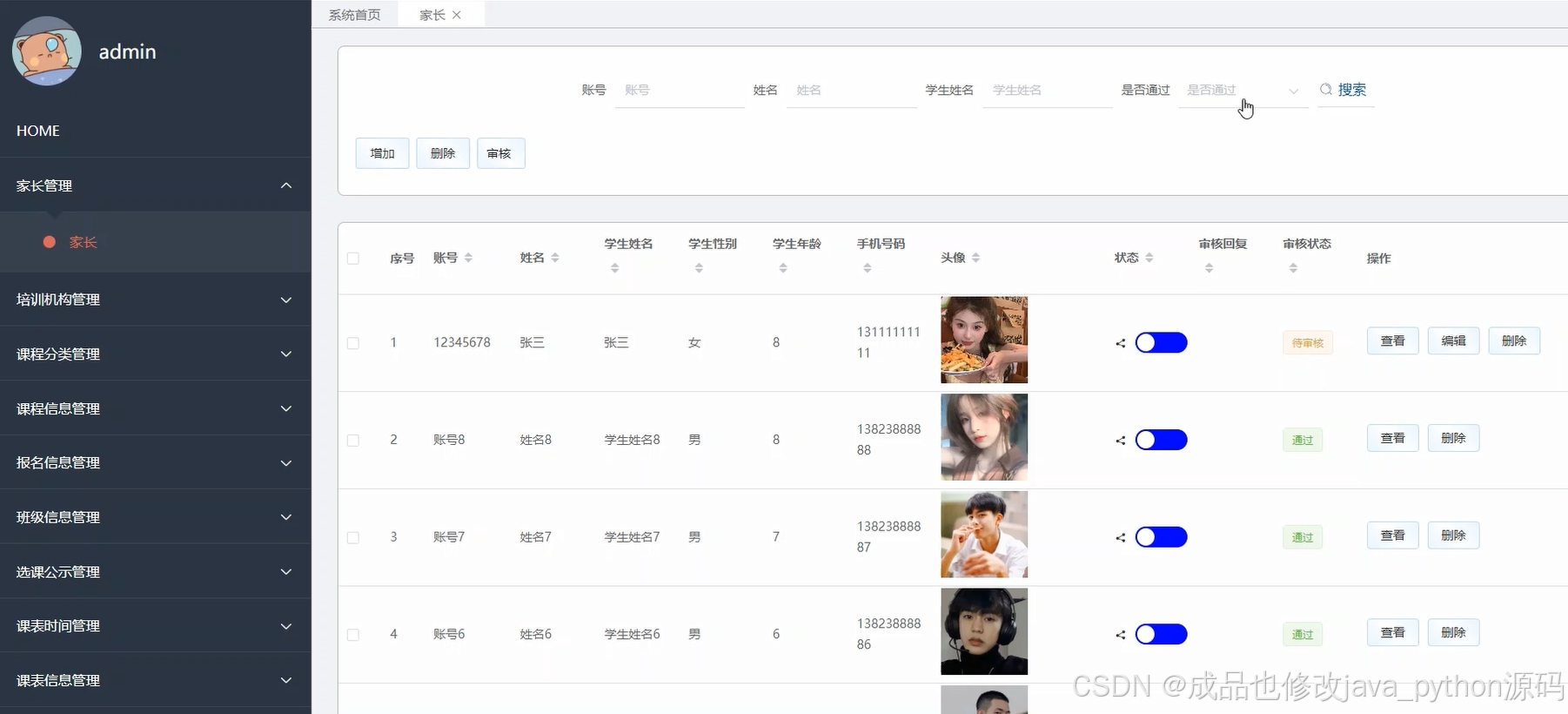Viewport: 1568px width, 714px height.
Task: Expand the 课程信息管理 menu
Action: 156,408
